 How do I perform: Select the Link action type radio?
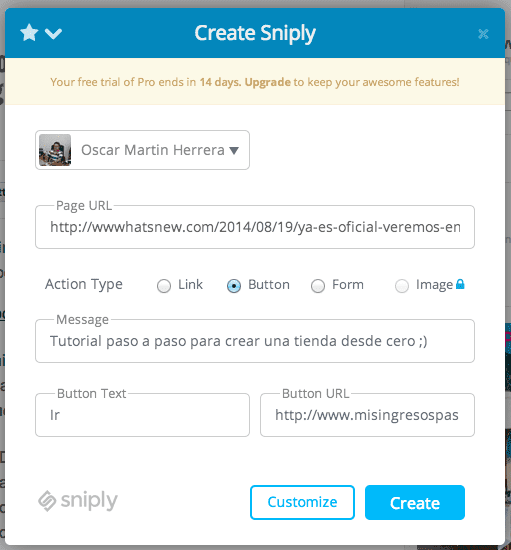click(x=164, y=286)
